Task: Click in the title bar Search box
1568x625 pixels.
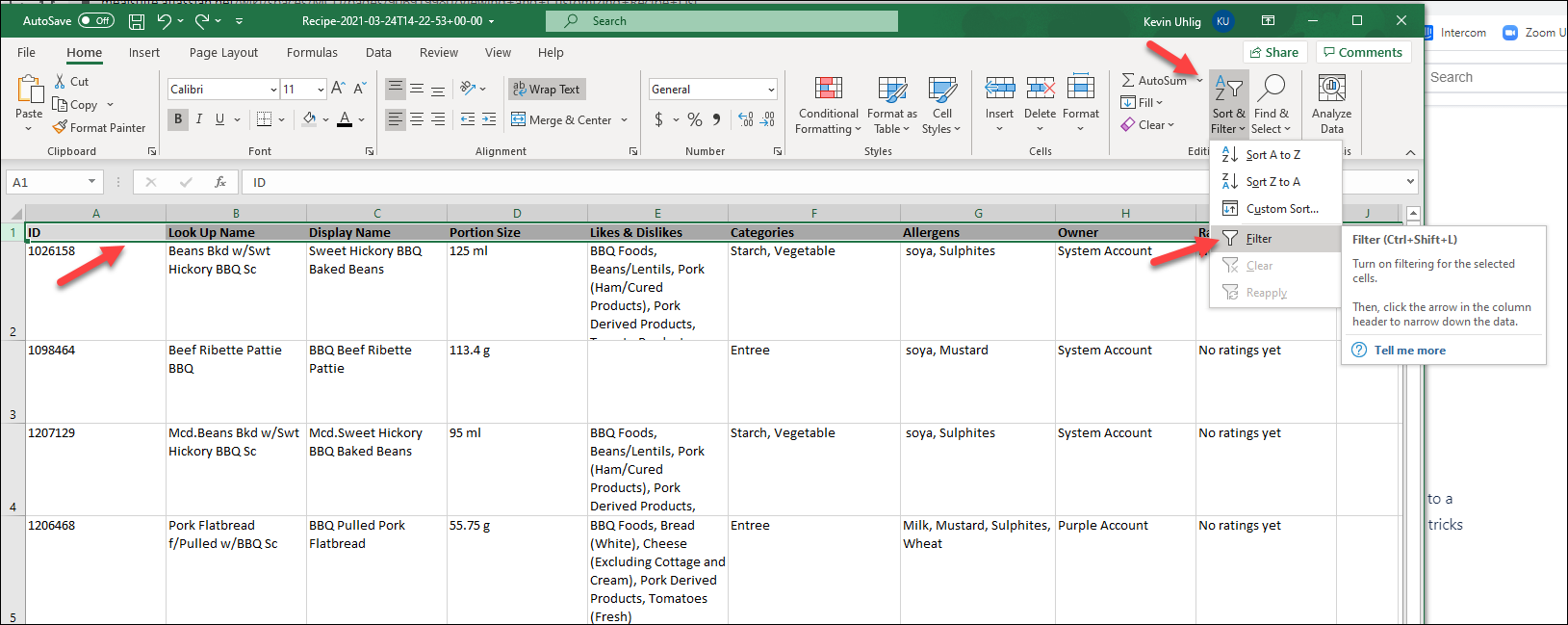Action: click(722, 21)
